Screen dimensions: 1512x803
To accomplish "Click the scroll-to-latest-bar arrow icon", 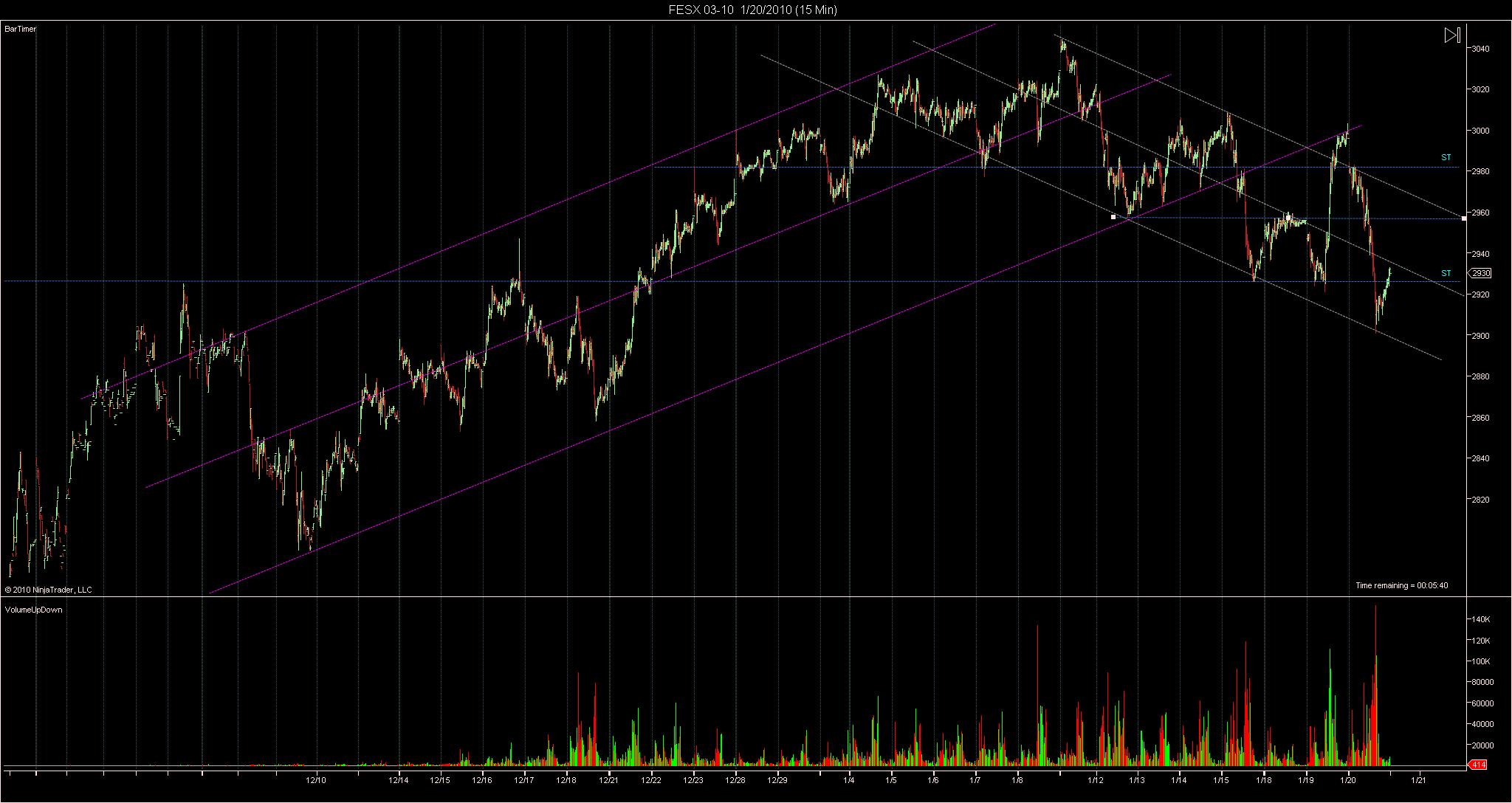I will point(1451,35).
